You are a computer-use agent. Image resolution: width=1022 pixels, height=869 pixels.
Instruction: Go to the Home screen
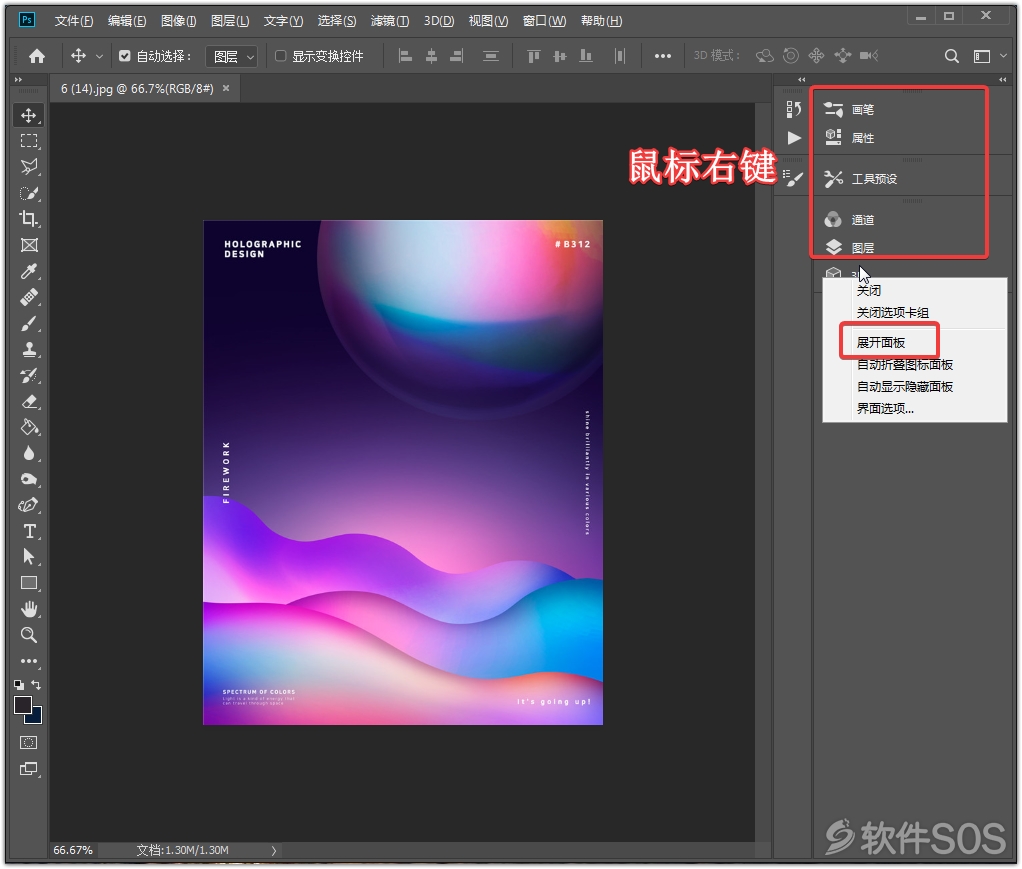pyautogui.click(x=37, y=56)
